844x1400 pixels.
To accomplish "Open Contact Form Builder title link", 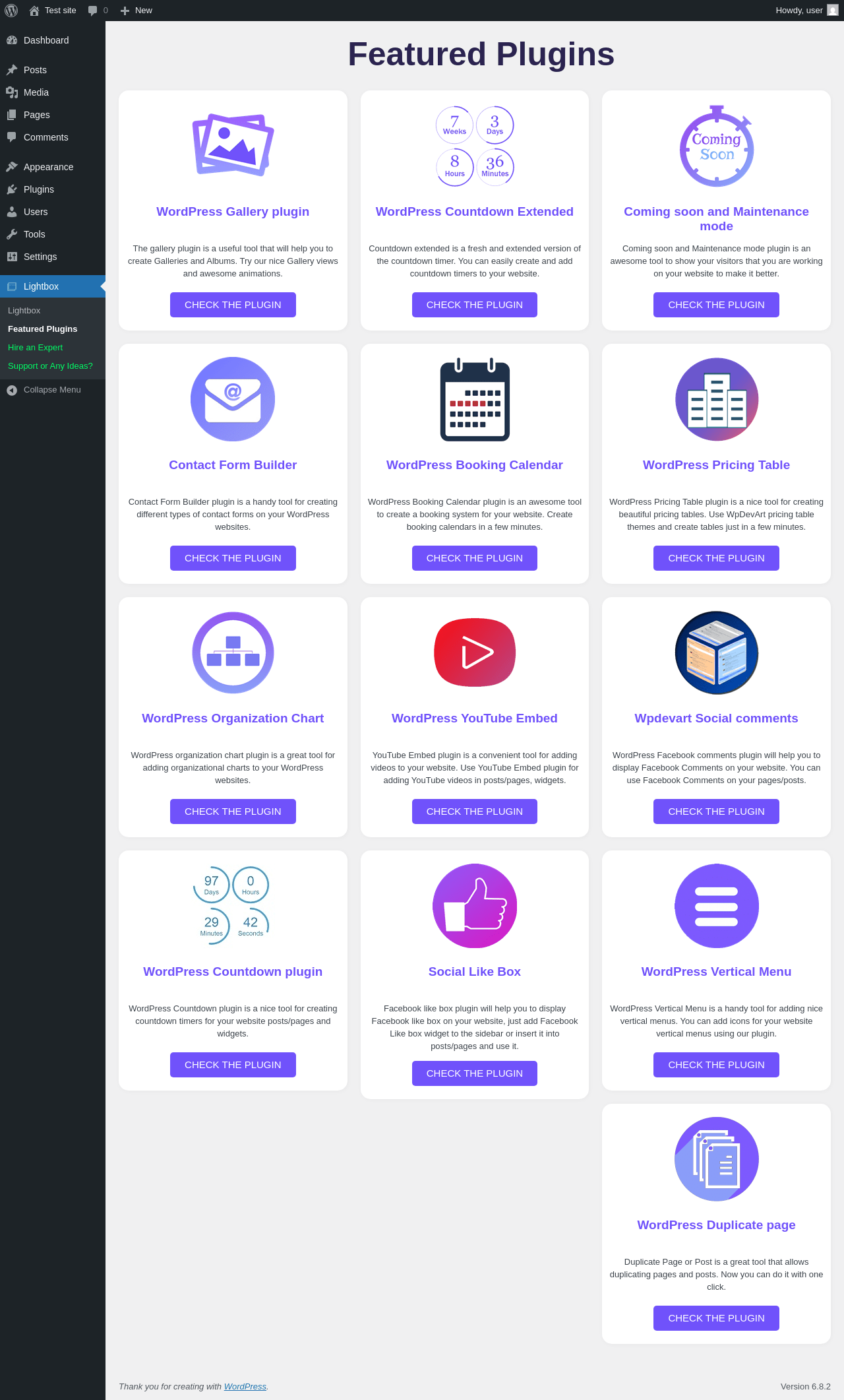I will tap(233, 465).
